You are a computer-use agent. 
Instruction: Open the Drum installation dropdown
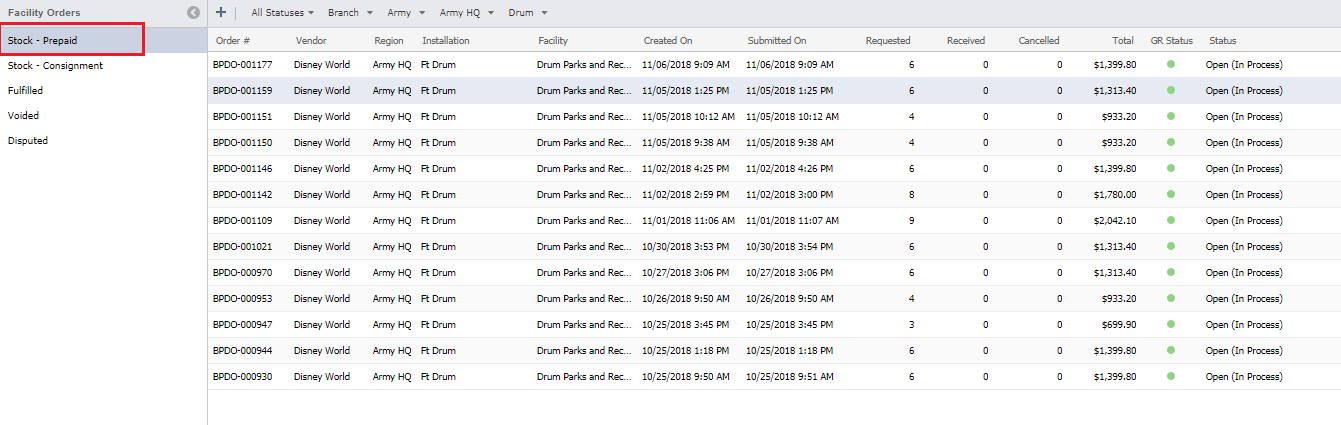pos(527,13)
